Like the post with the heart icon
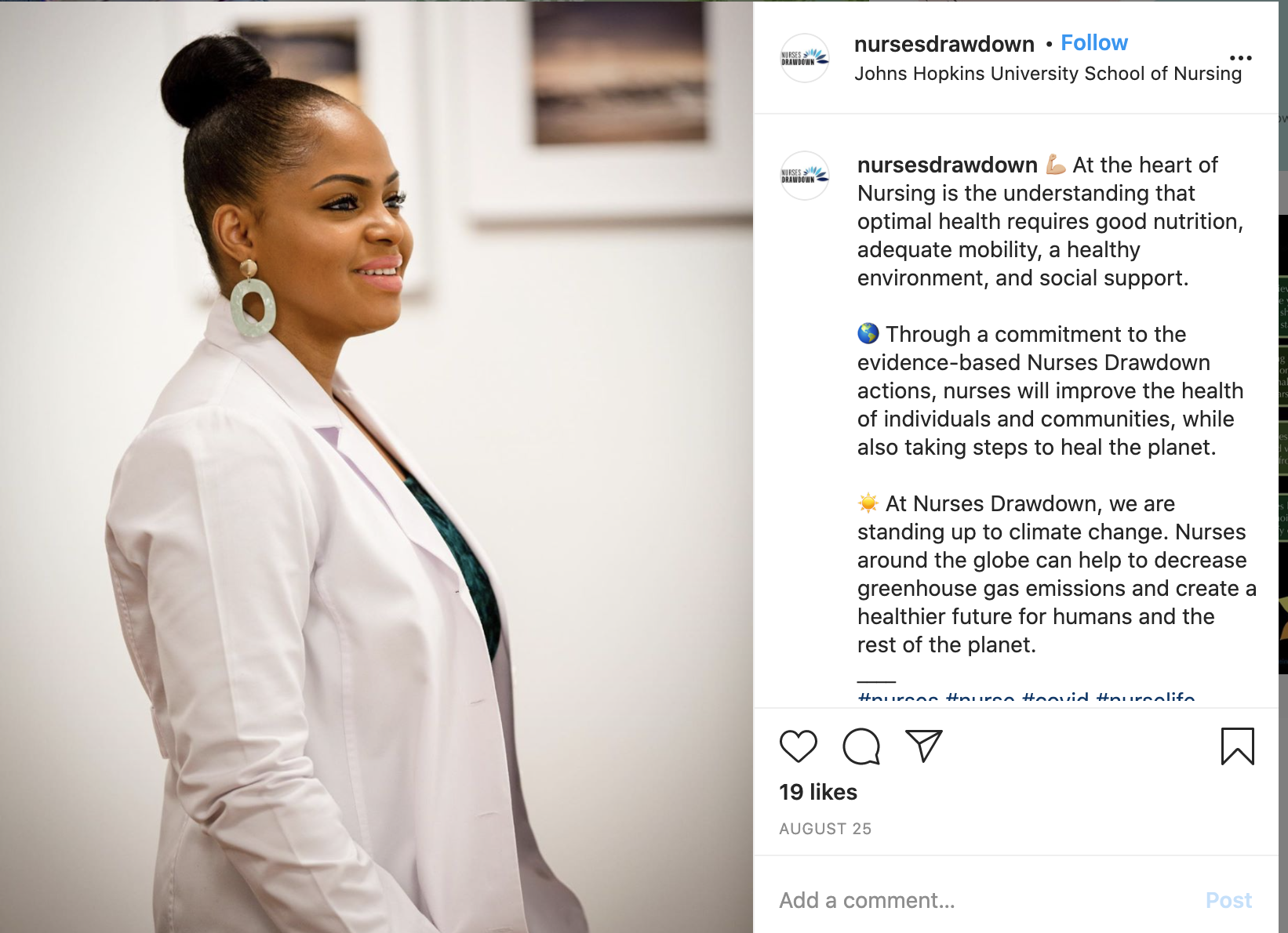Screen dimensions: 1288x933 799,746
